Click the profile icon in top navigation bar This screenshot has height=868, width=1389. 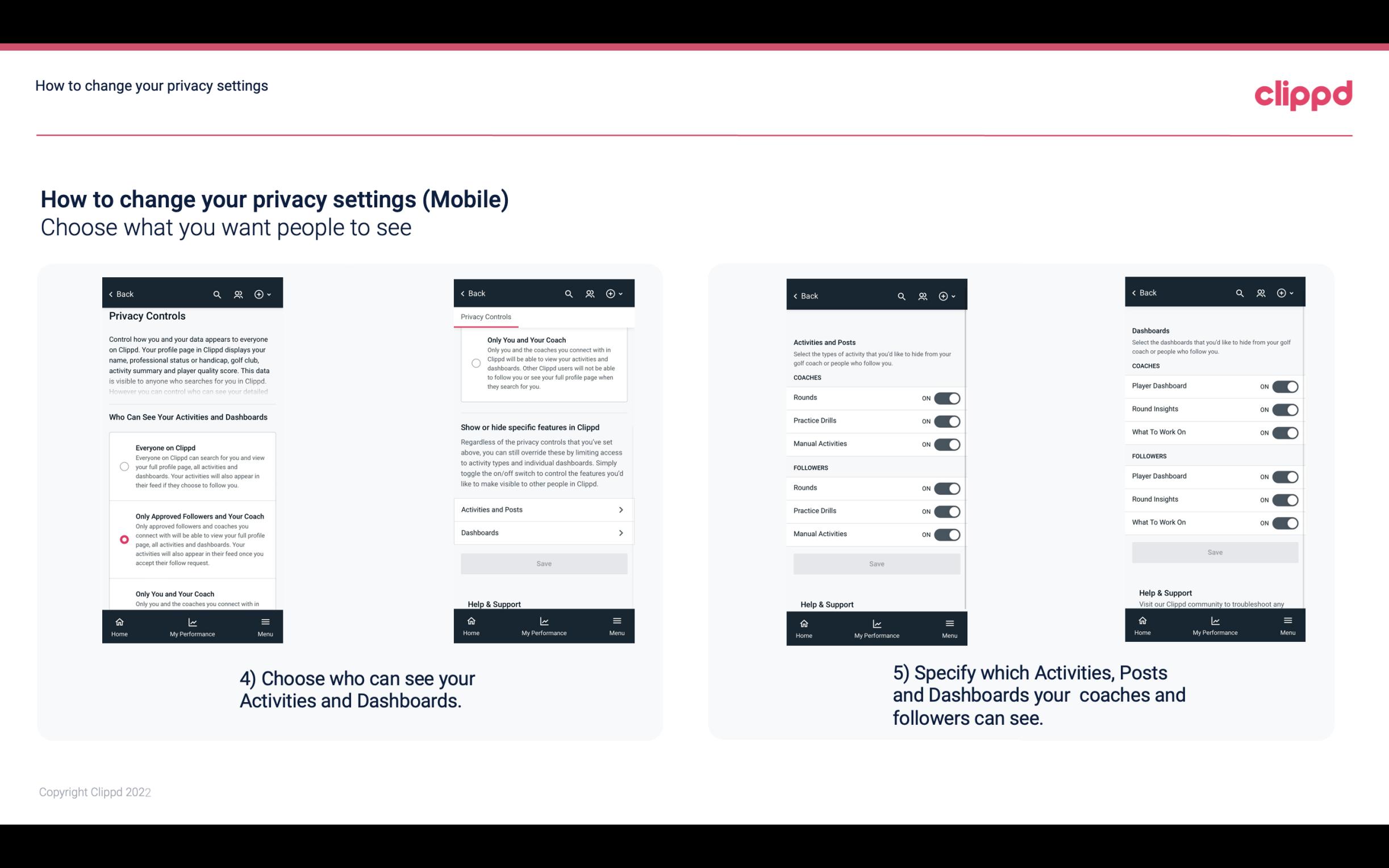(239, 294)
